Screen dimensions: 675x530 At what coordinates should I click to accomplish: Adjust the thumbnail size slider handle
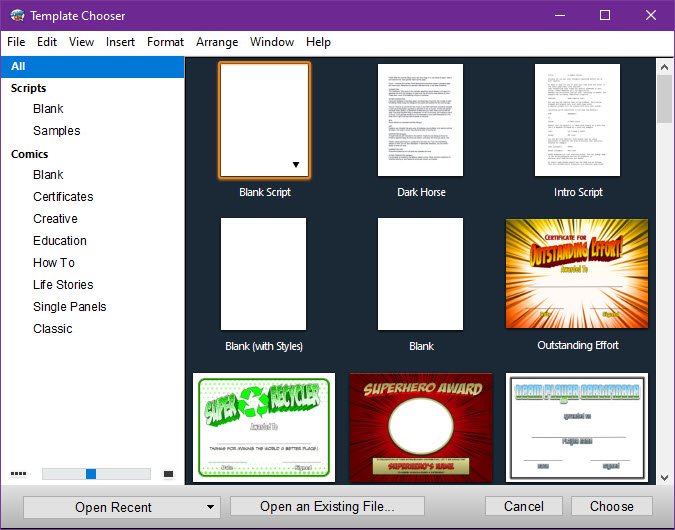click(x=91, y=474)
